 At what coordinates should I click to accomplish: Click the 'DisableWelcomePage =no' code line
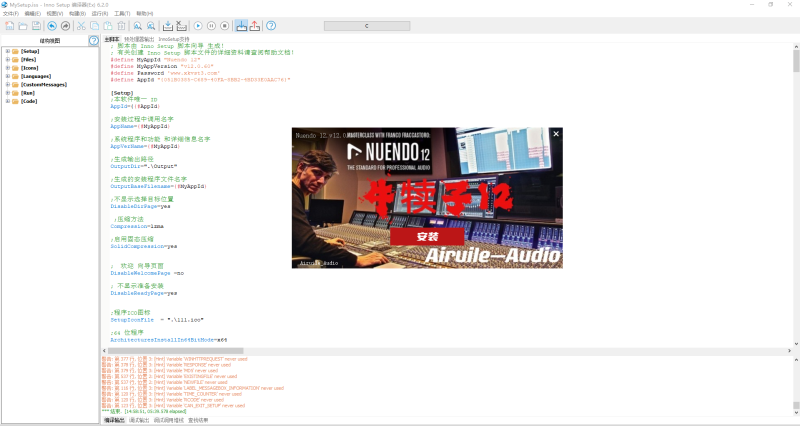click(x=147, y=273)
